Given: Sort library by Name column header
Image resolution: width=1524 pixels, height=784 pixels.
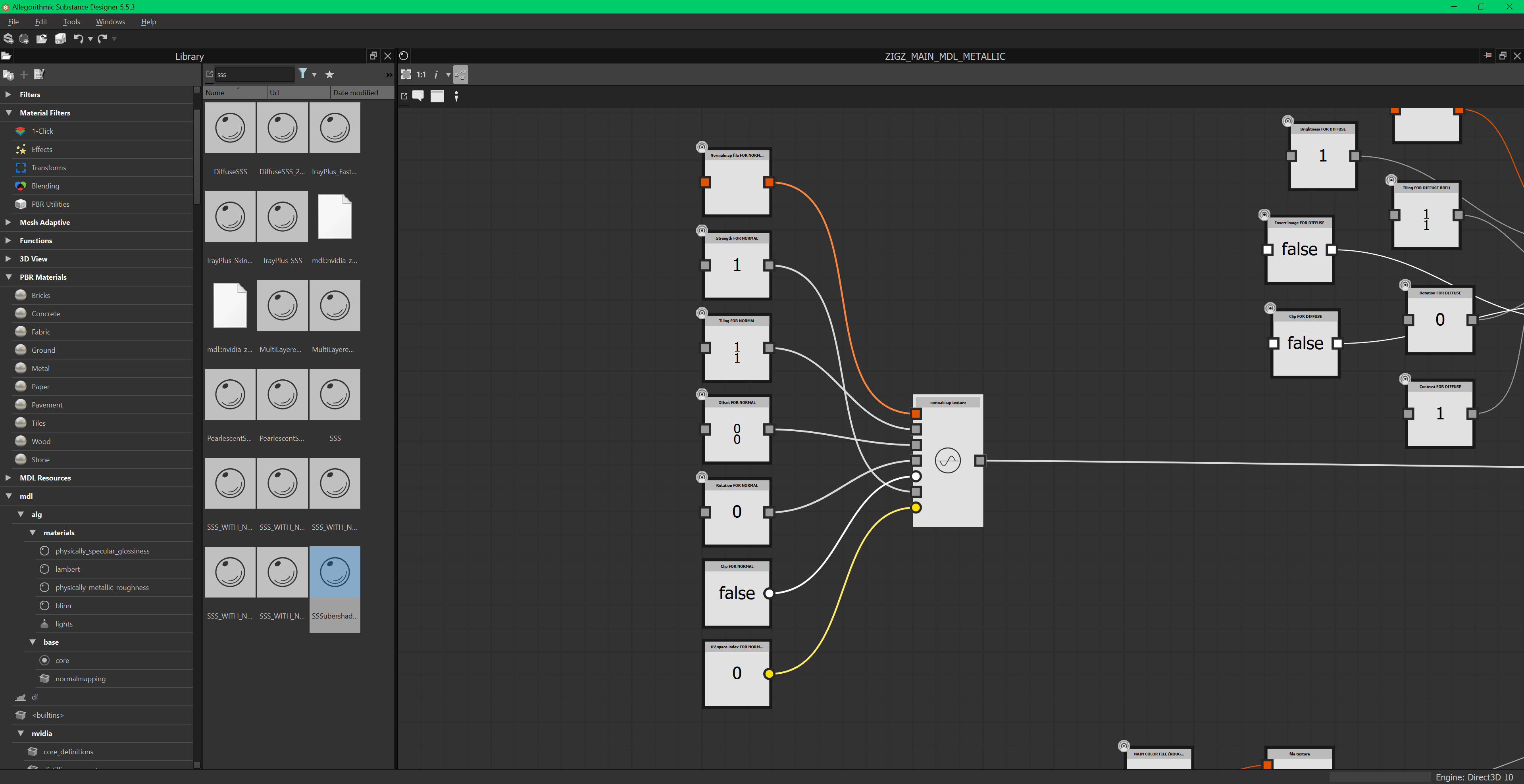Looking at the screenshot, I should point(235,92).
